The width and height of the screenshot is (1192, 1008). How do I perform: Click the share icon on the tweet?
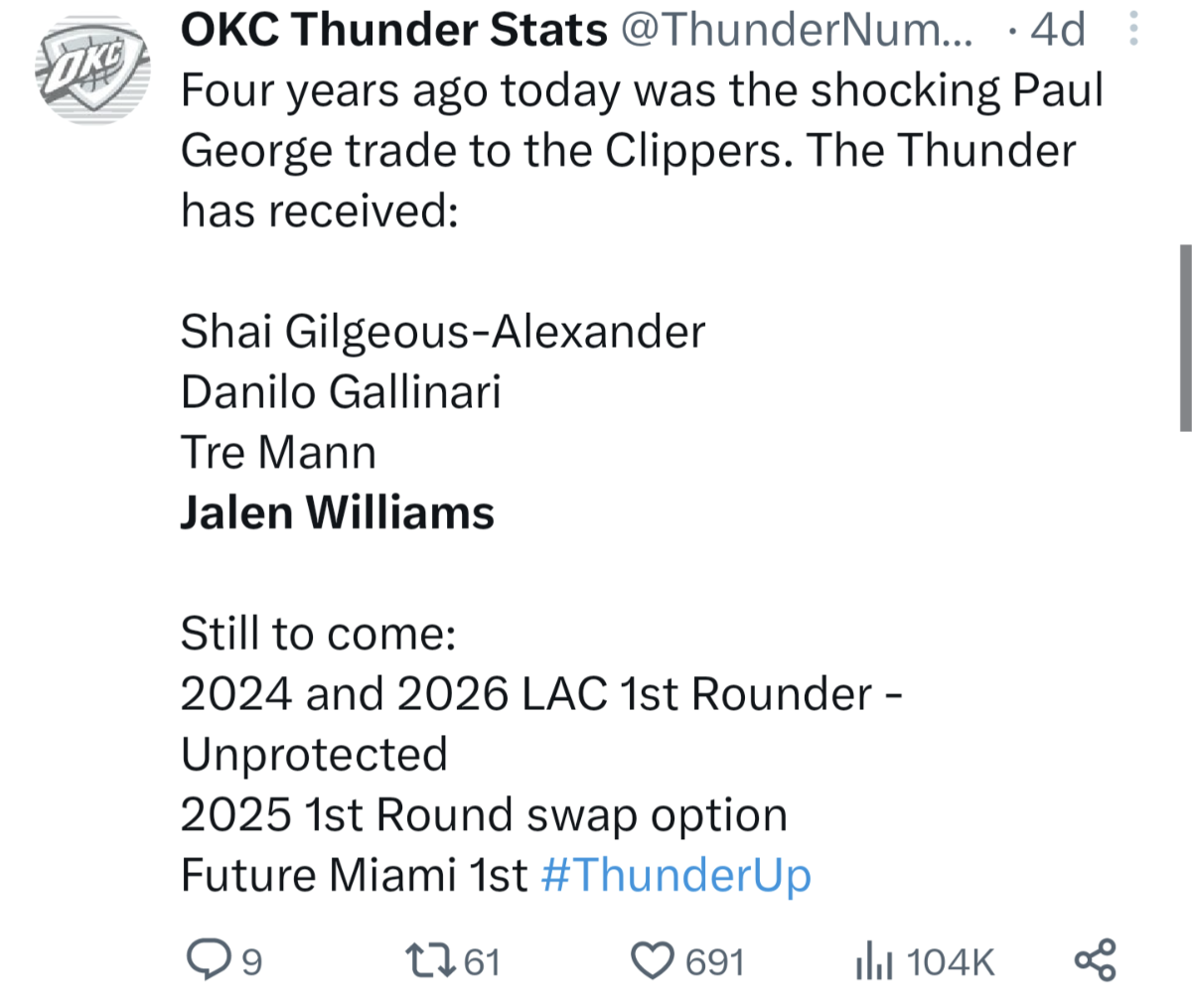pos(1096,960)
